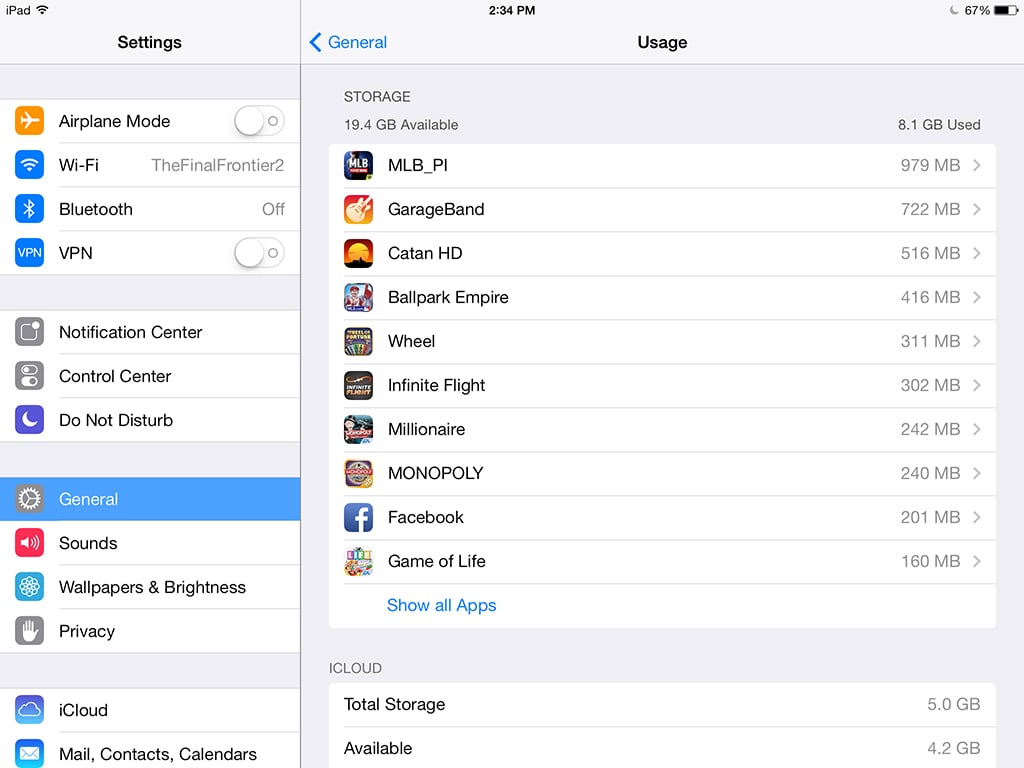Tap the iCloud Available 4.2 GB row
Image resolution: width=1024 pixels, height=768 pixels.
[662, 748]
